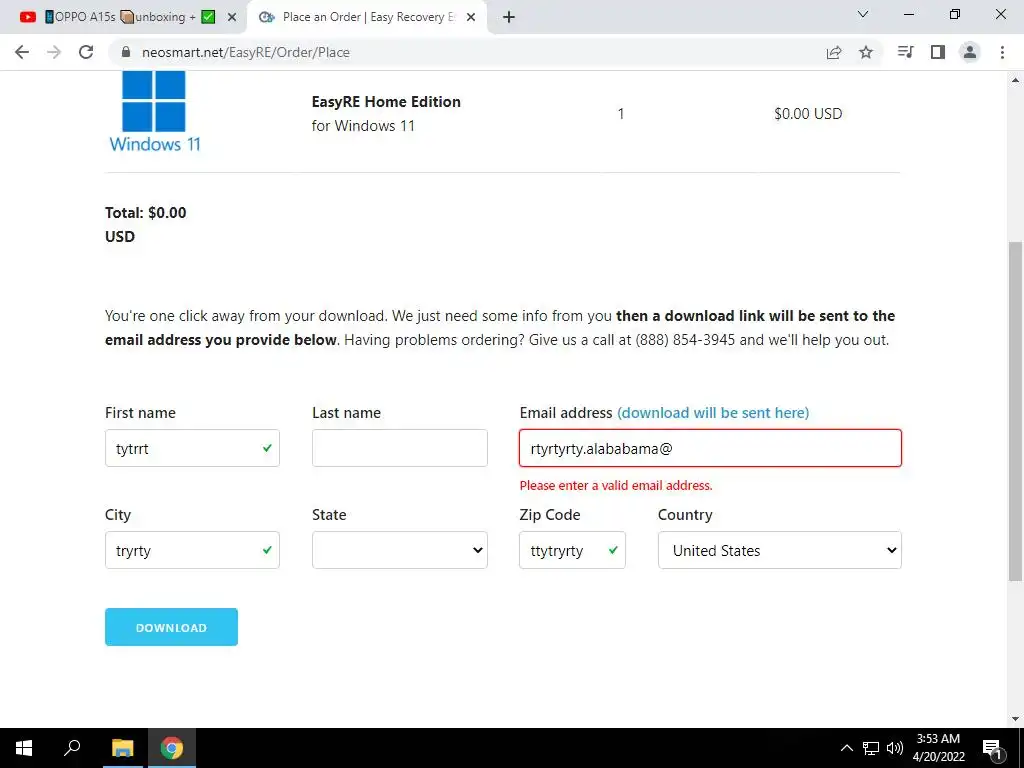The image size is (1024, 768).
Task: Share this page icon
Action: [834, 52]
